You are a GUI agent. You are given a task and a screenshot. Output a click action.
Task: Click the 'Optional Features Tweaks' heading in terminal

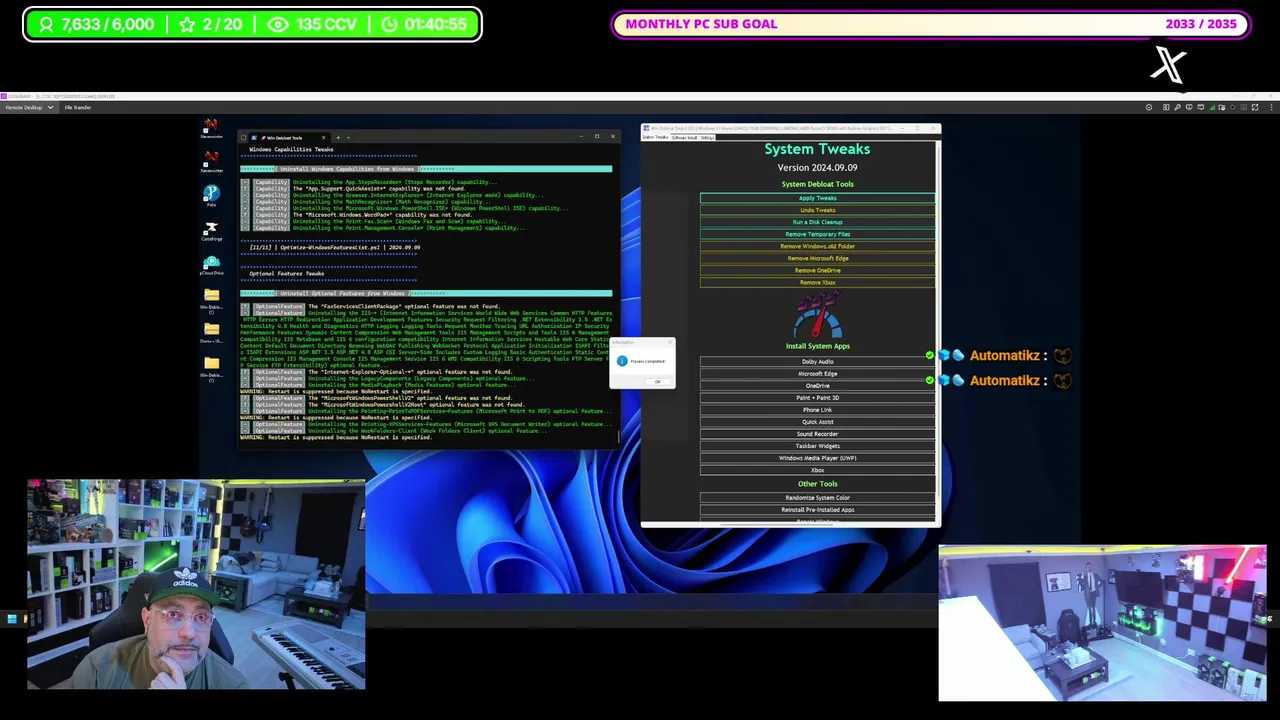click(x=288, y=273)
